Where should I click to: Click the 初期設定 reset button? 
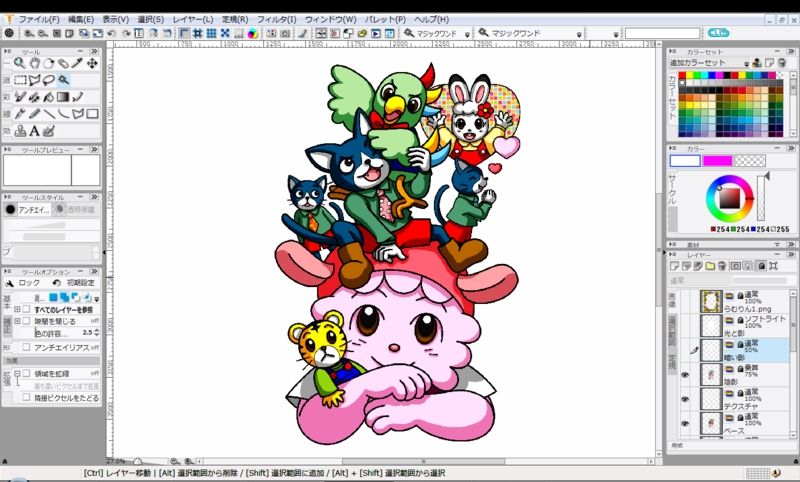[x=74, y=283]
